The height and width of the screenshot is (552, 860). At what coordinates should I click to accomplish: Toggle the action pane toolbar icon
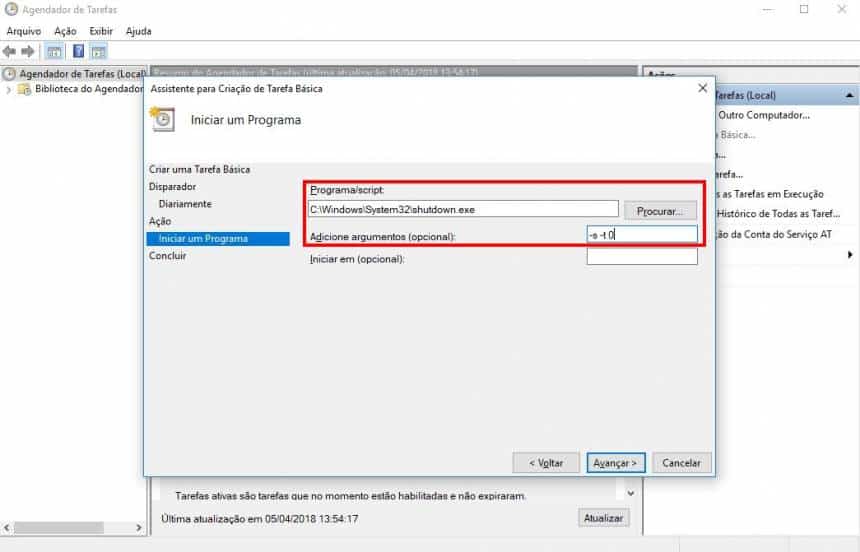98,52
